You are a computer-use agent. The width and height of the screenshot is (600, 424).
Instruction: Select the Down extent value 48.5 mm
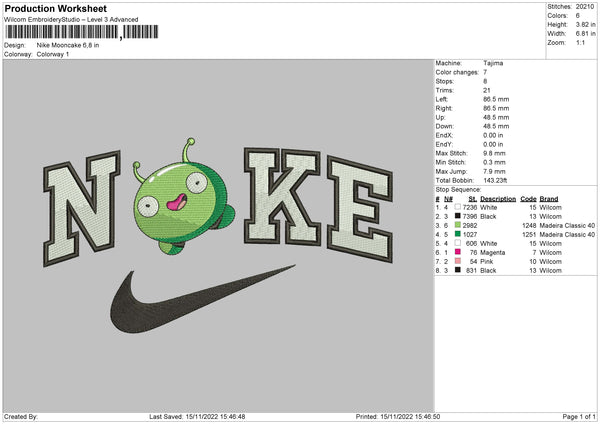(x=496, y=126)
